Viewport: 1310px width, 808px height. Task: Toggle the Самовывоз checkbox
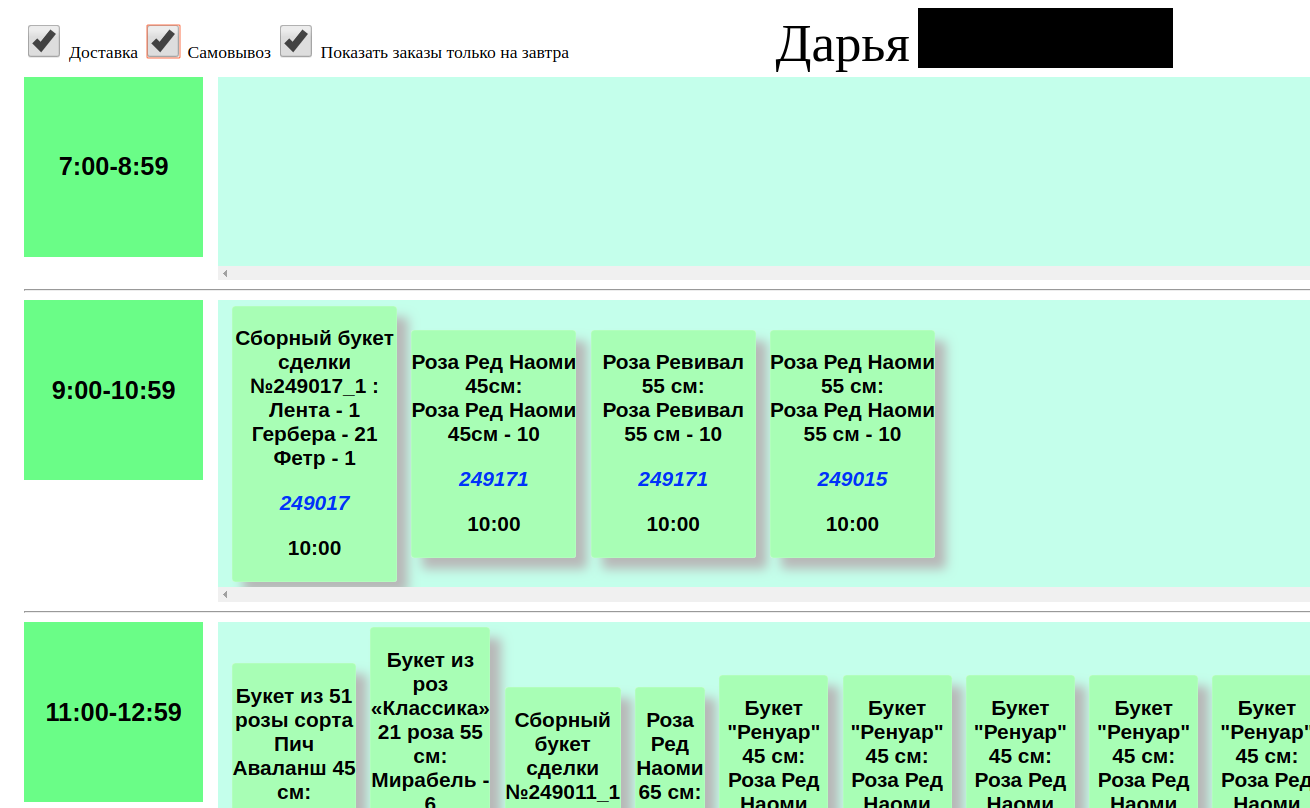pos(163,41)
